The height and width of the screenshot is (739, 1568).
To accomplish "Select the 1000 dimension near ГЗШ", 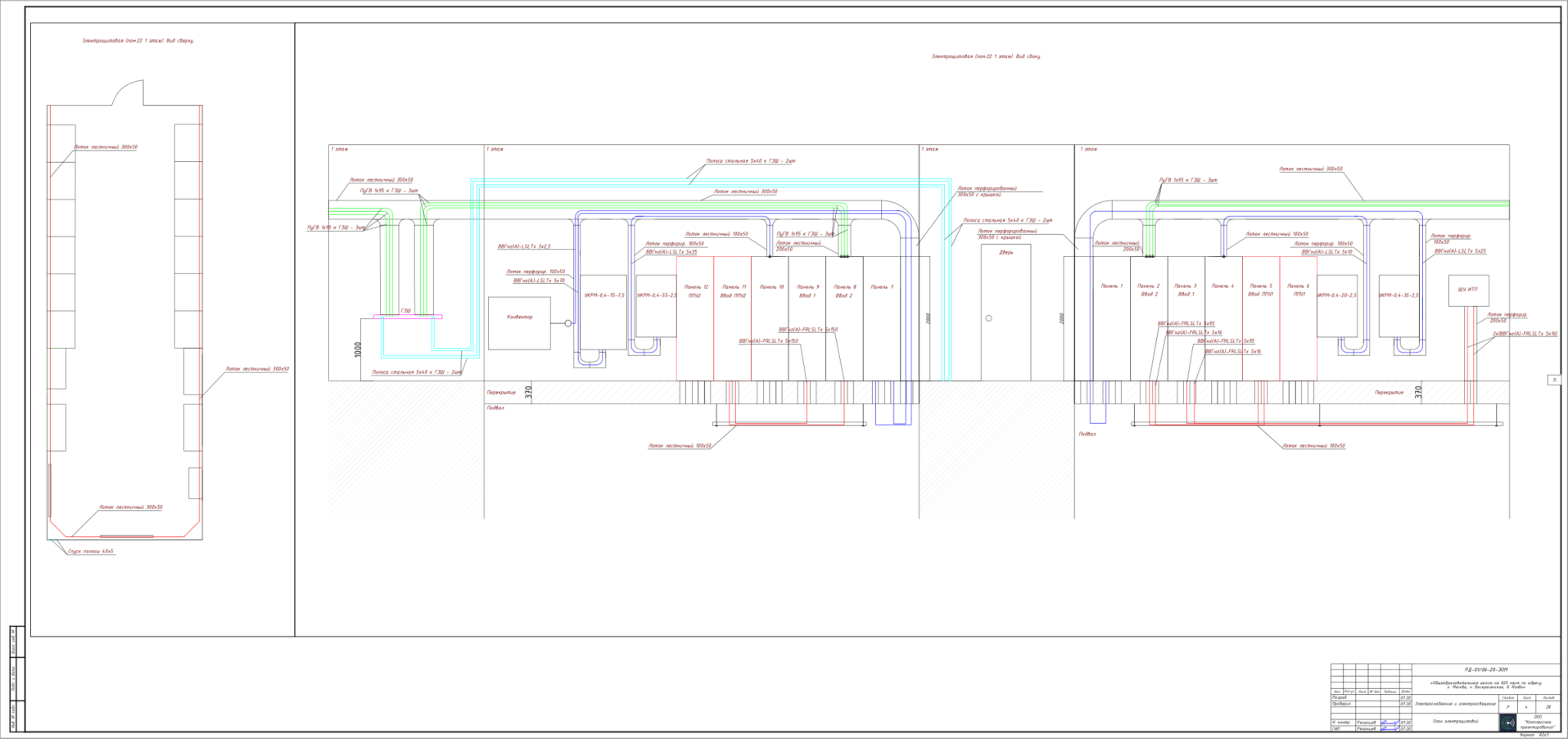I will (358, 349).
